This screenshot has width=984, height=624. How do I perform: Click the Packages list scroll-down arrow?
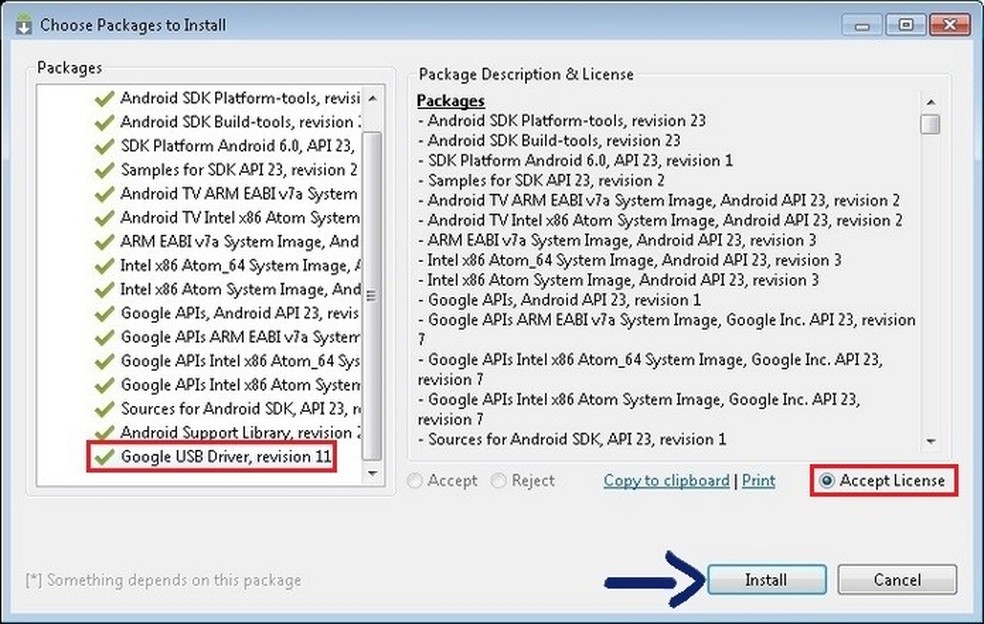(373, 473)
